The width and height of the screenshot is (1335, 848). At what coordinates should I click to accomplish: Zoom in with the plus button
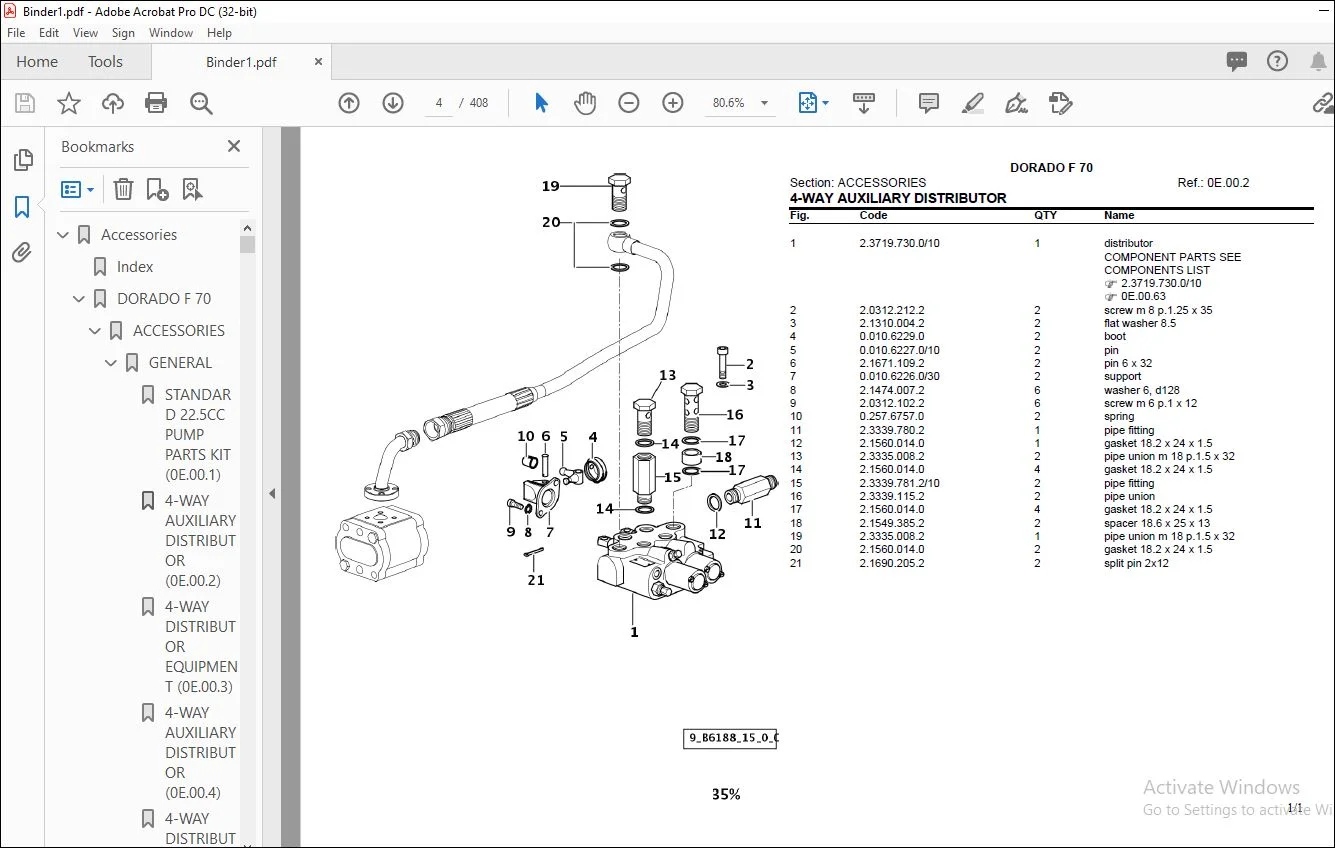point(673,103)
